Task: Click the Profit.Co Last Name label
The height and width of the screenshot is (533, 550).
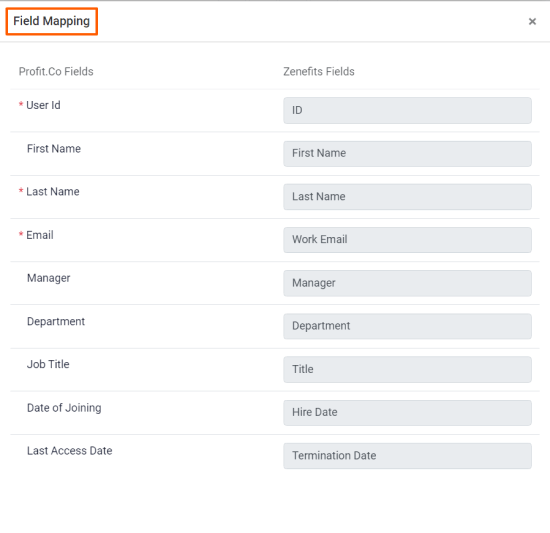Action: 53,191
